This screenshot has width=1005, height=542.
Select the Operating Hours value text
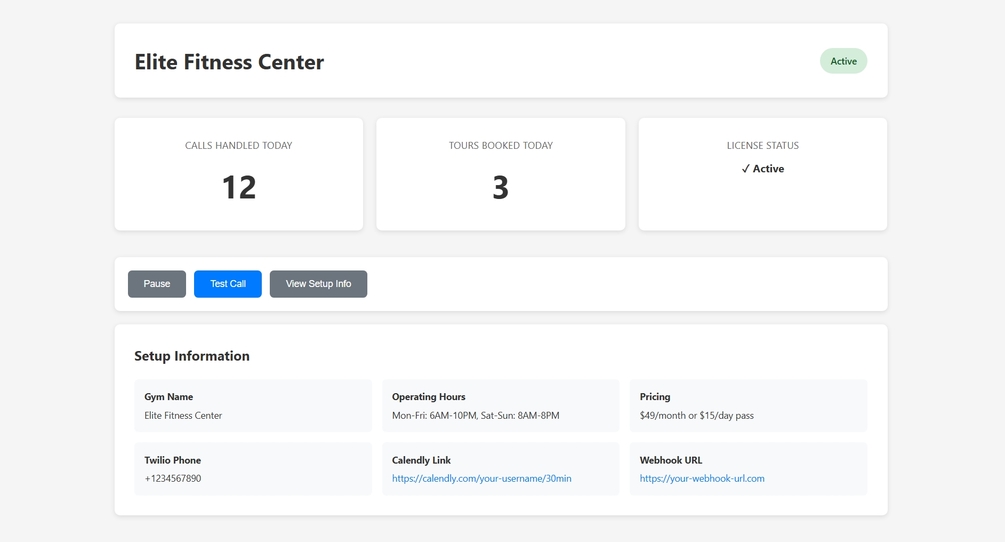476,416
